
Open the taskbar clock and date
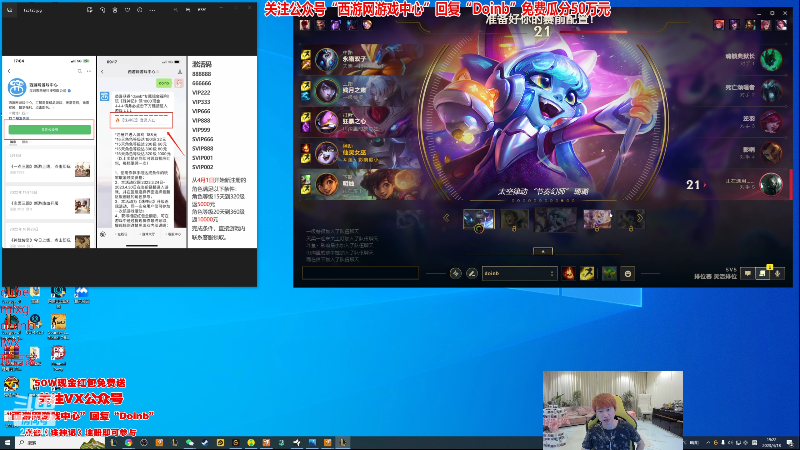[771, 442]
